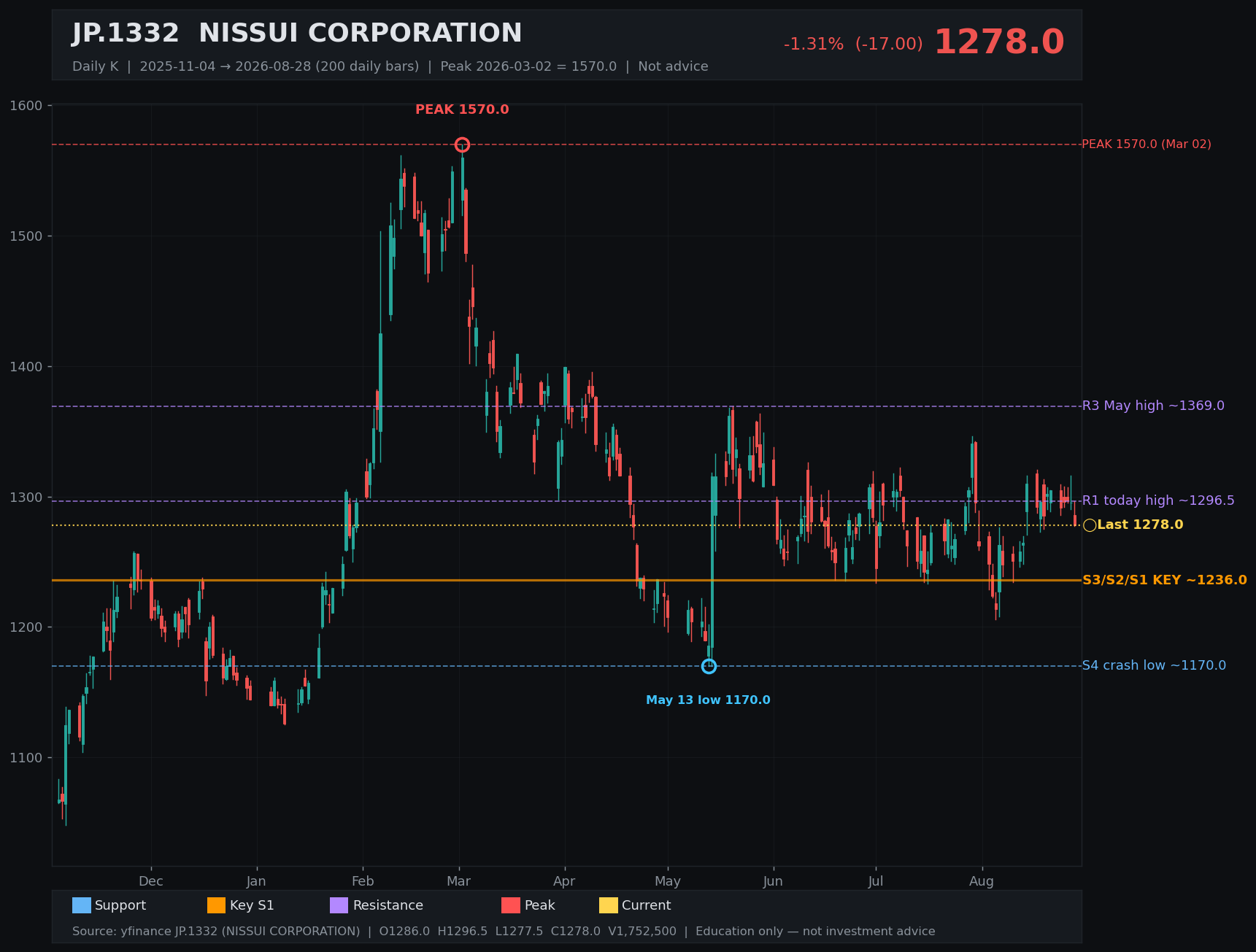Image resolution: width=1256 pixels, height=952 pixels.
Task: Select the blue May 13 low circle marker
Action: click(x=709, y=666)
